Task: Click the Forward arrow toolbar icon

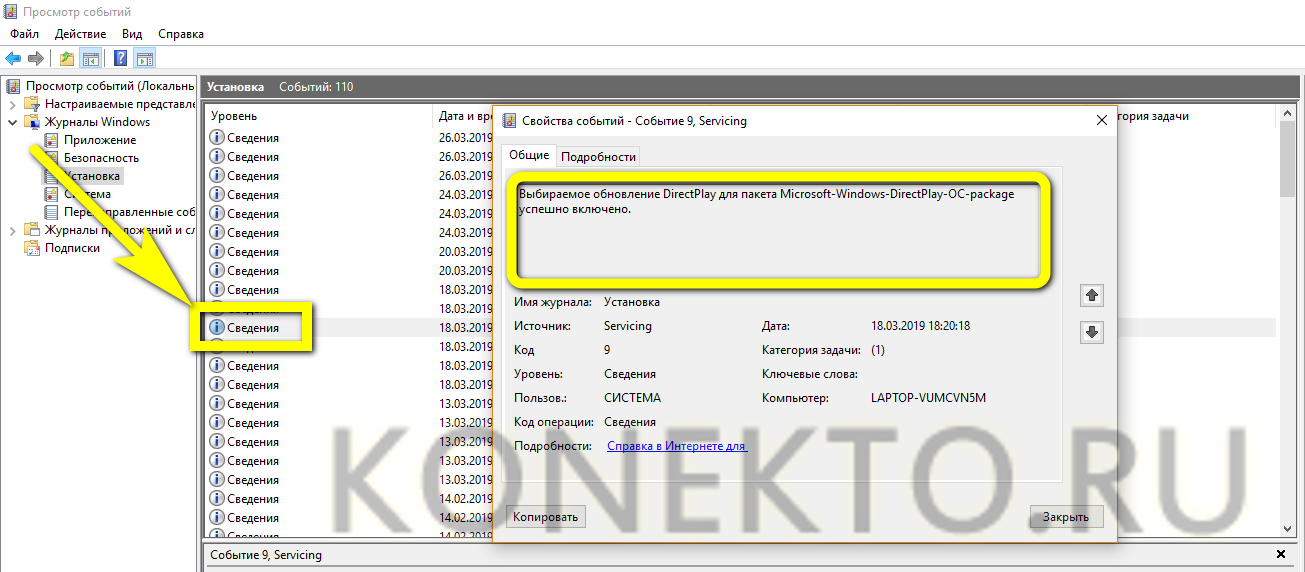Action: click(x=36, y=58)
